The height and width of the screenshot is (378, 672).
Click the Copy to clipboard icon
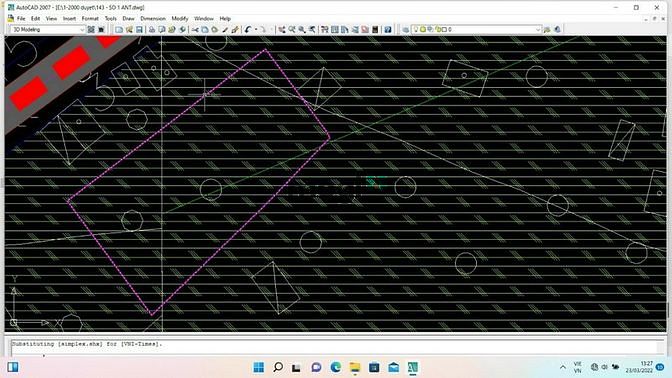click(205, 30)
